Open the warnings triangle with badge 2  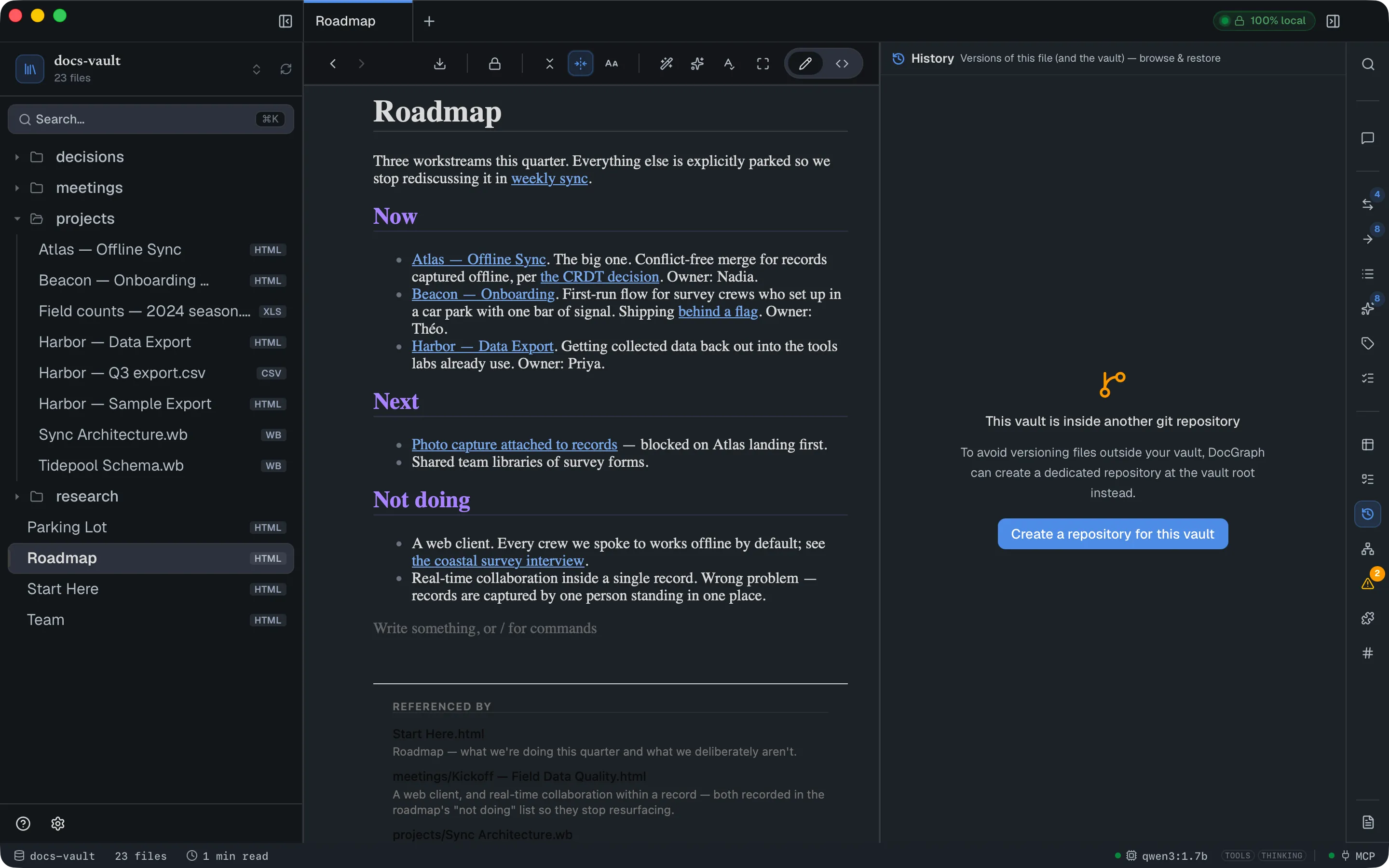(x=1368, y=583)
